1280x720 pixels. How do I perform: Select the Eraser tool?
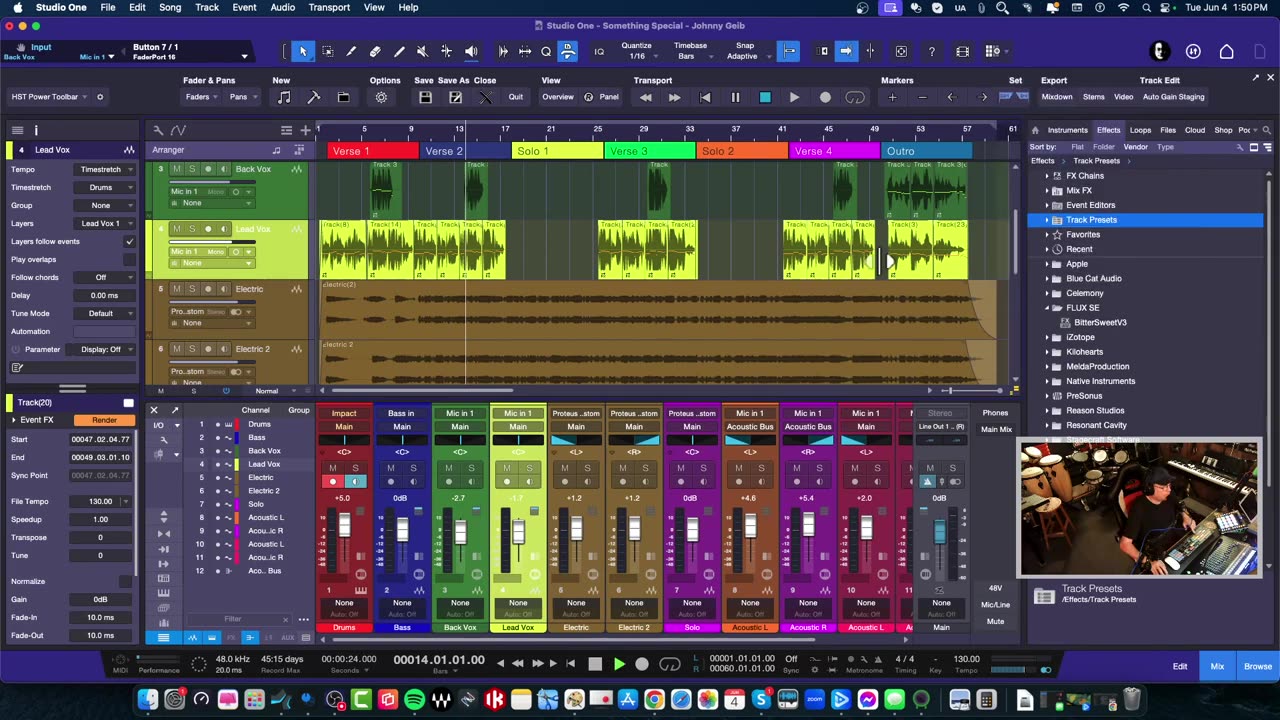point(375,51)
